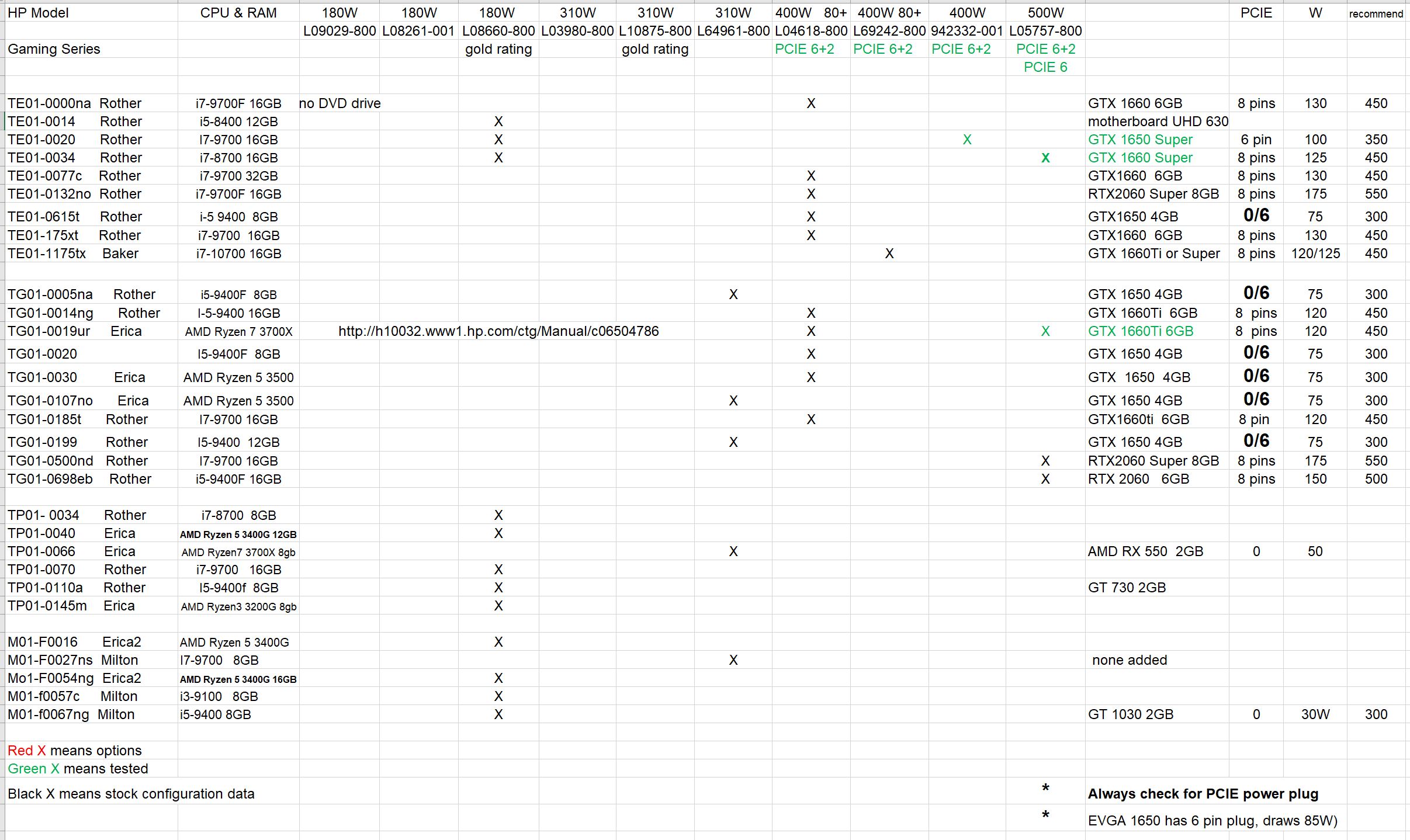Image resolution: width=1410 pixels, height=840 pixels.
Task: Select the 'Green X means tested' legend cell
Action: [x=77, y=769]
